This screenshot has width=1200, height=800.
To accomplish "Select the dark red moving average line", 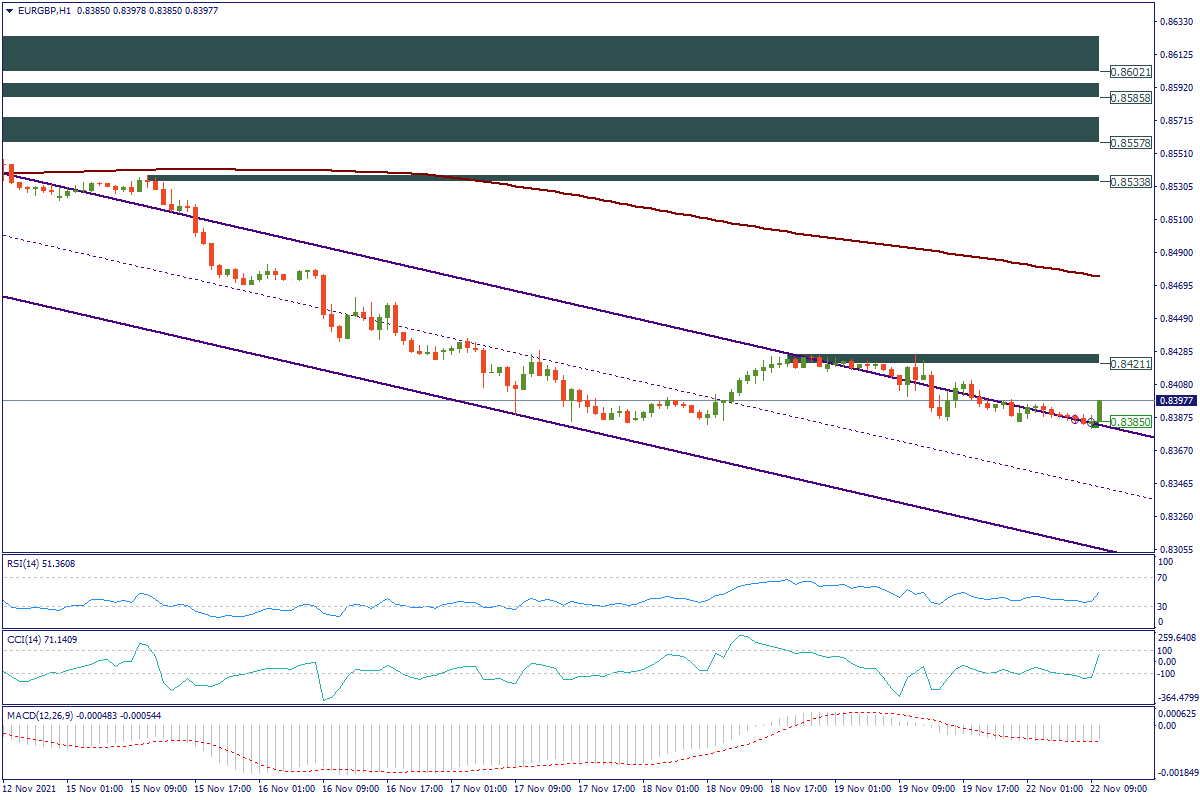I will point(700,214).
